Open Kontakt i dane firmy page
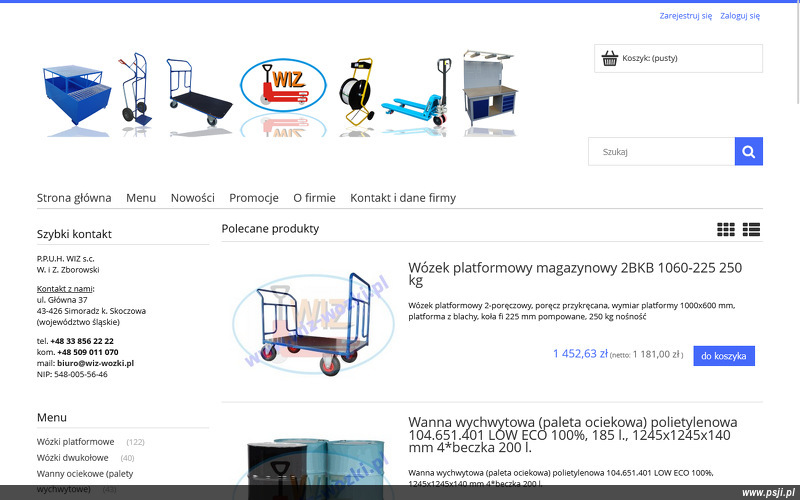This screenshot has height=500, width=800. (403, 198)
